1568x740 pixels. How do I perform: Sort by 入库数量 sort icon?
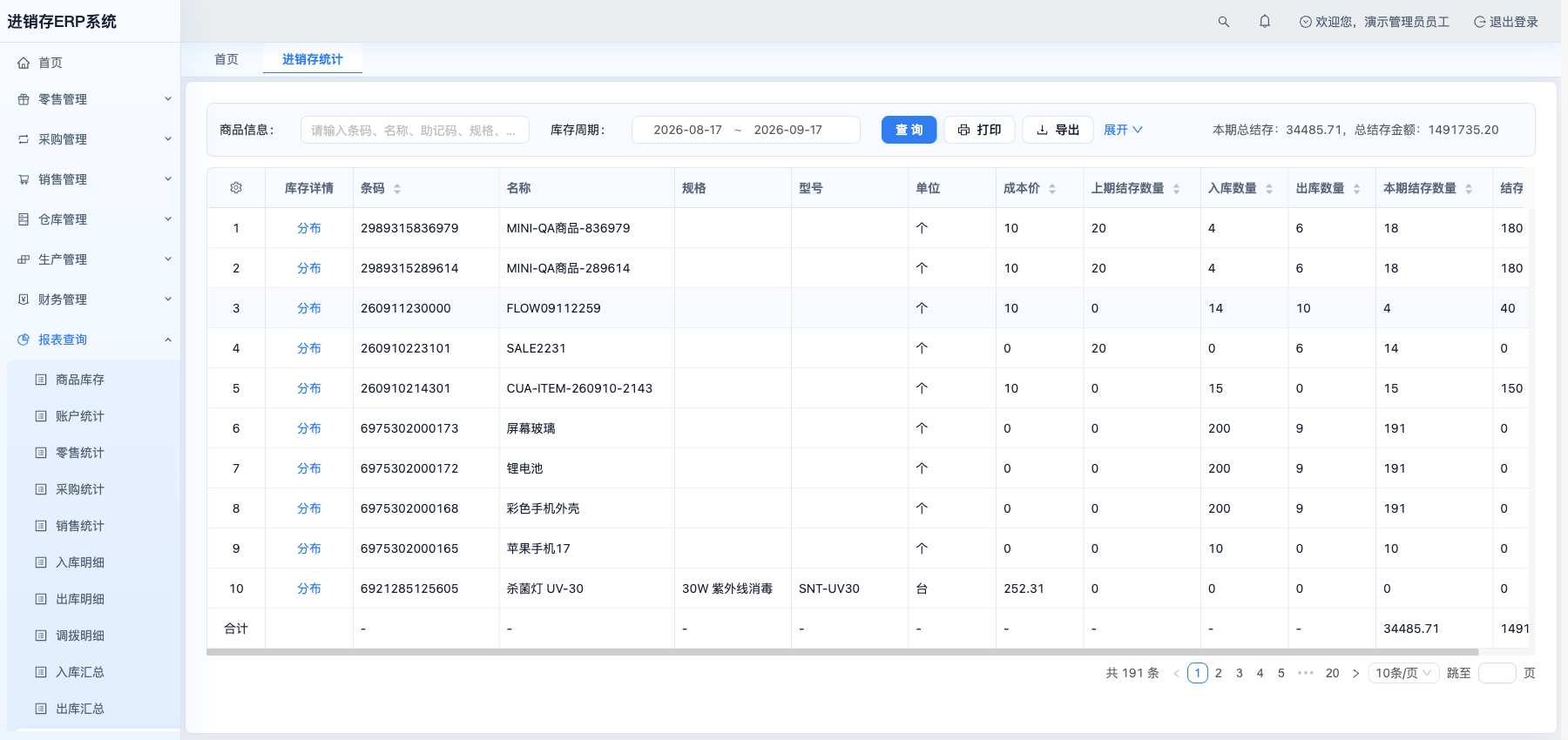(x=1269, y=189)
